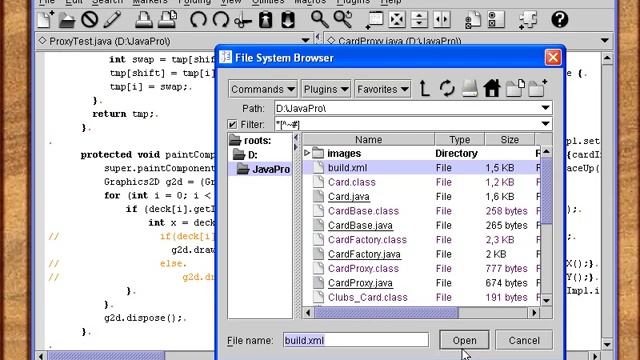
Task: Sort files by the Size column header
Action: [509, 140]
